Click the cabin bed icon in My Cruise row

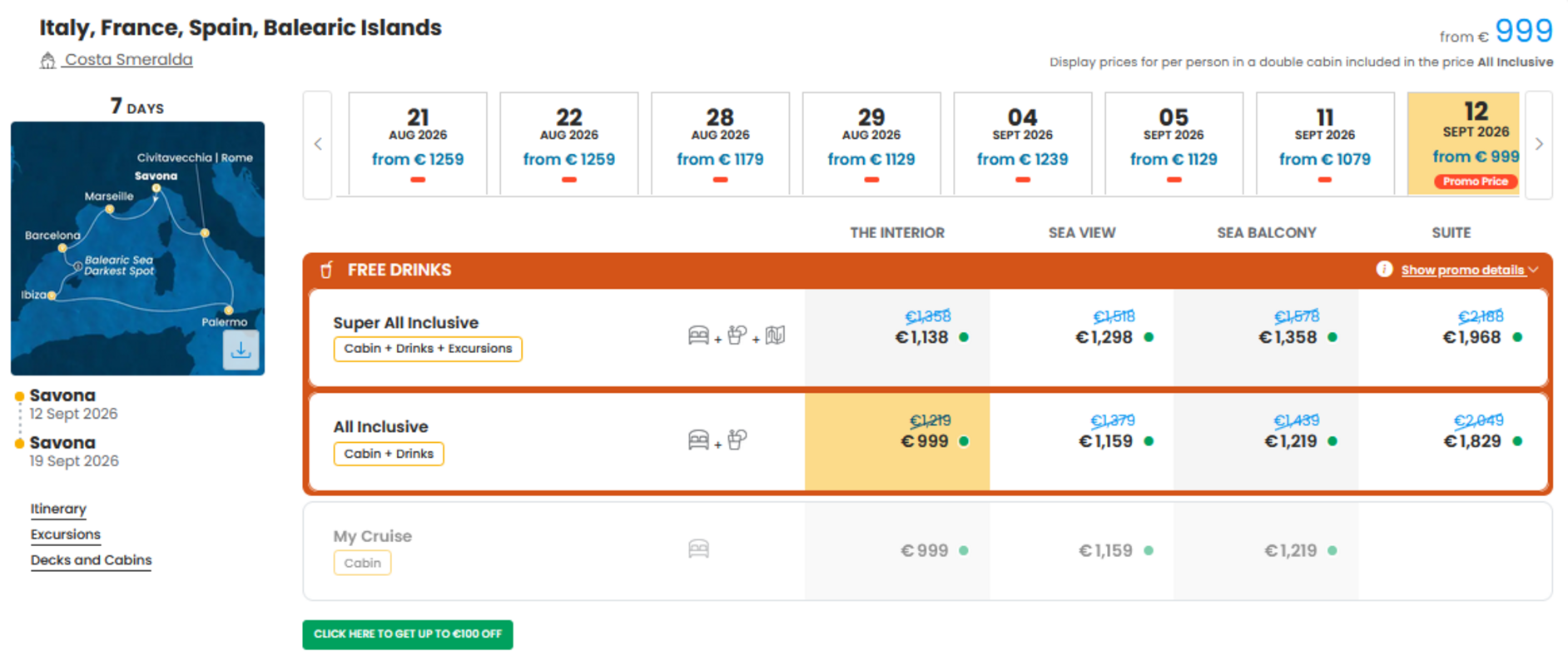[x=698, y=549]
